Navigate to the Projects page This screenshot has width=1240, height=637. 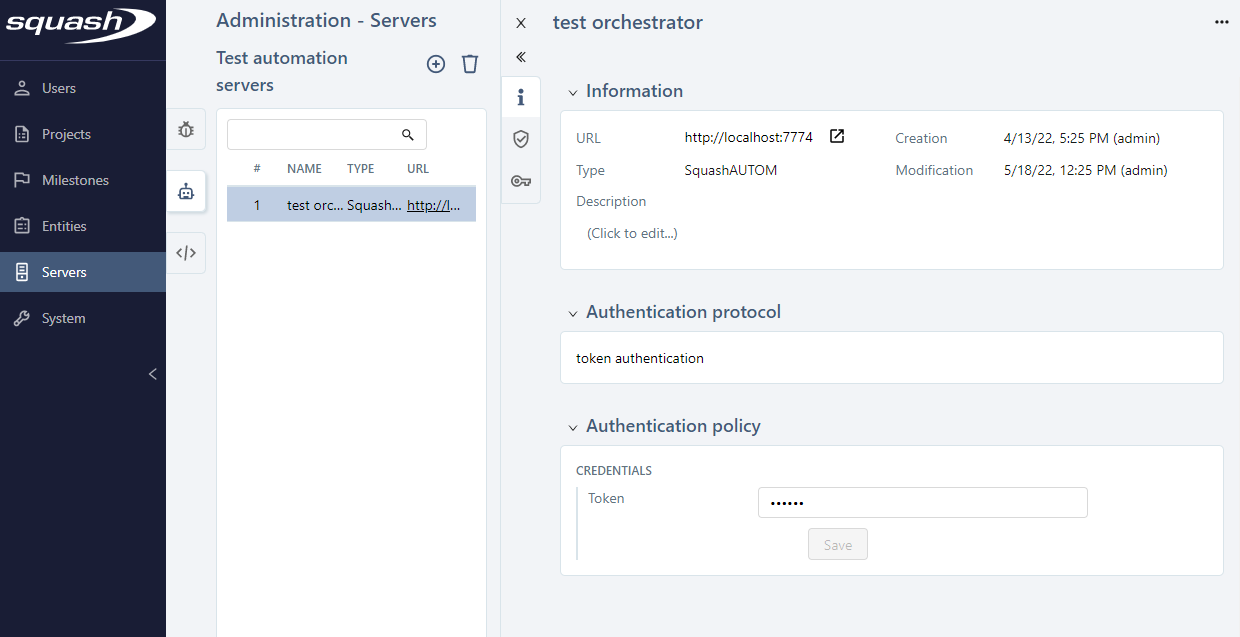66,134
